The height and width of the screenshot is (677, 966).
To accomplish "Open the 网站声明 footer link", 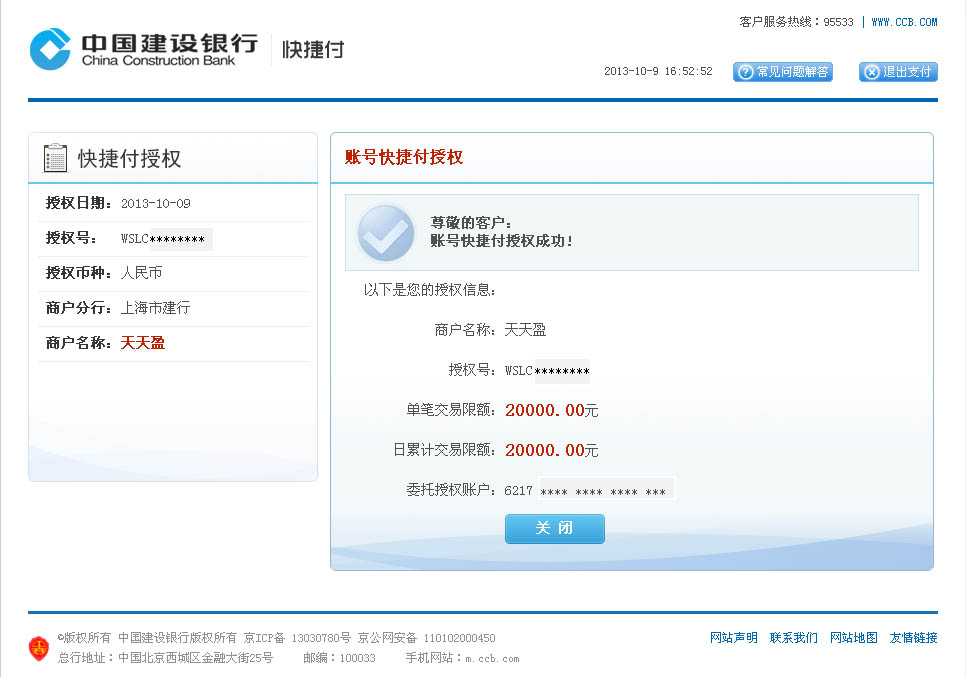I will tap(733, 638).
